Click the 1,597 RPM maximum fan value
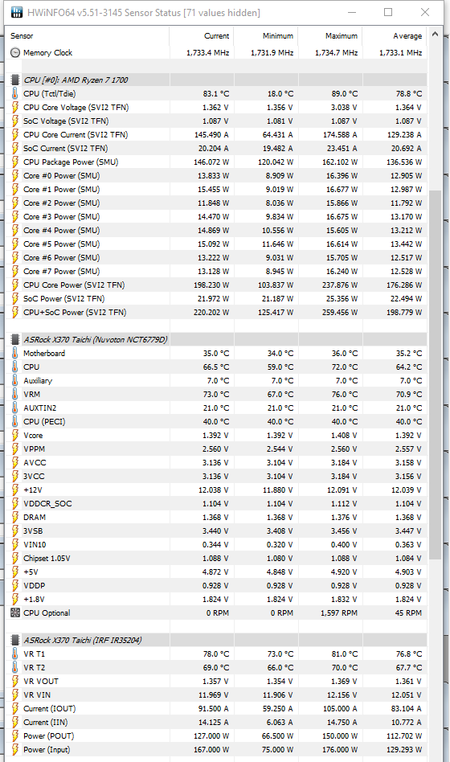Image resolution: width=450 pixels, height=762 pixels. [339, 613]
